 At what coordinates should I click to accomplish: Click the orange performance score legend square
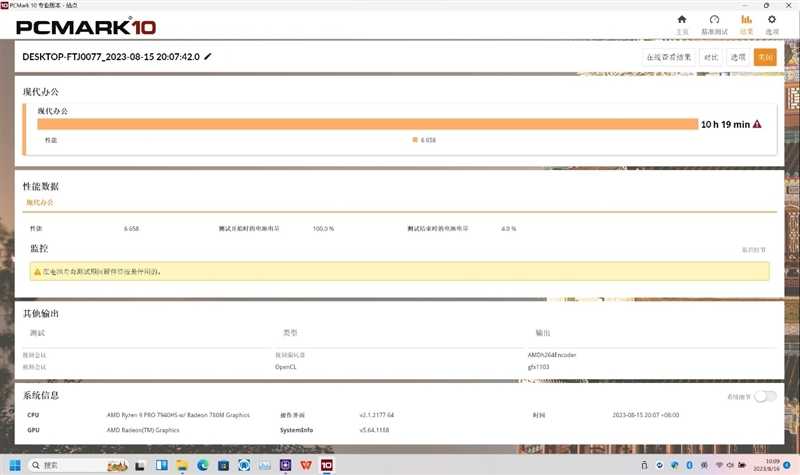coord(415,140)
